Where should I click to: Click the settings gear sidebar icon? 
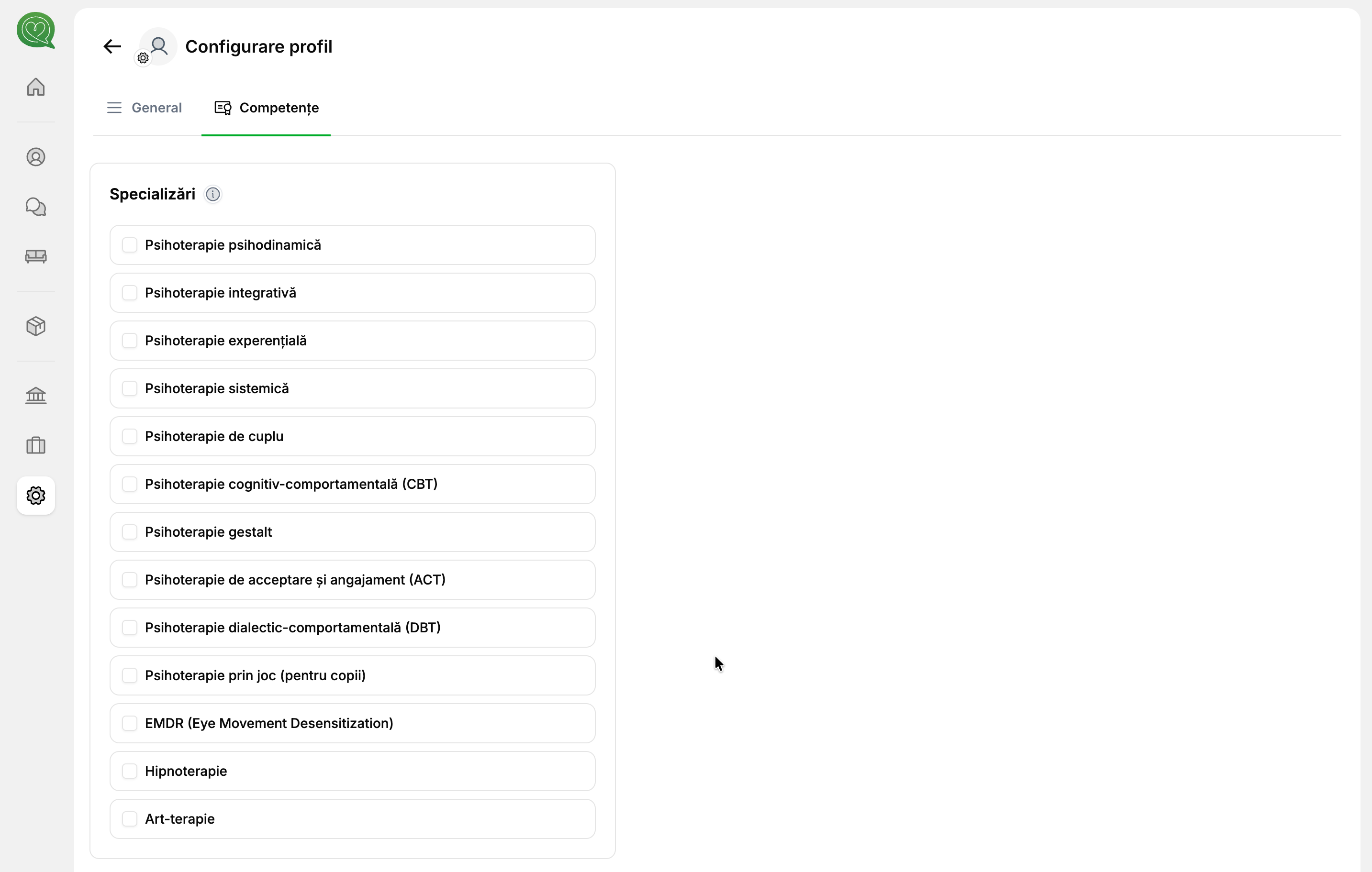[x=36, y=496]
